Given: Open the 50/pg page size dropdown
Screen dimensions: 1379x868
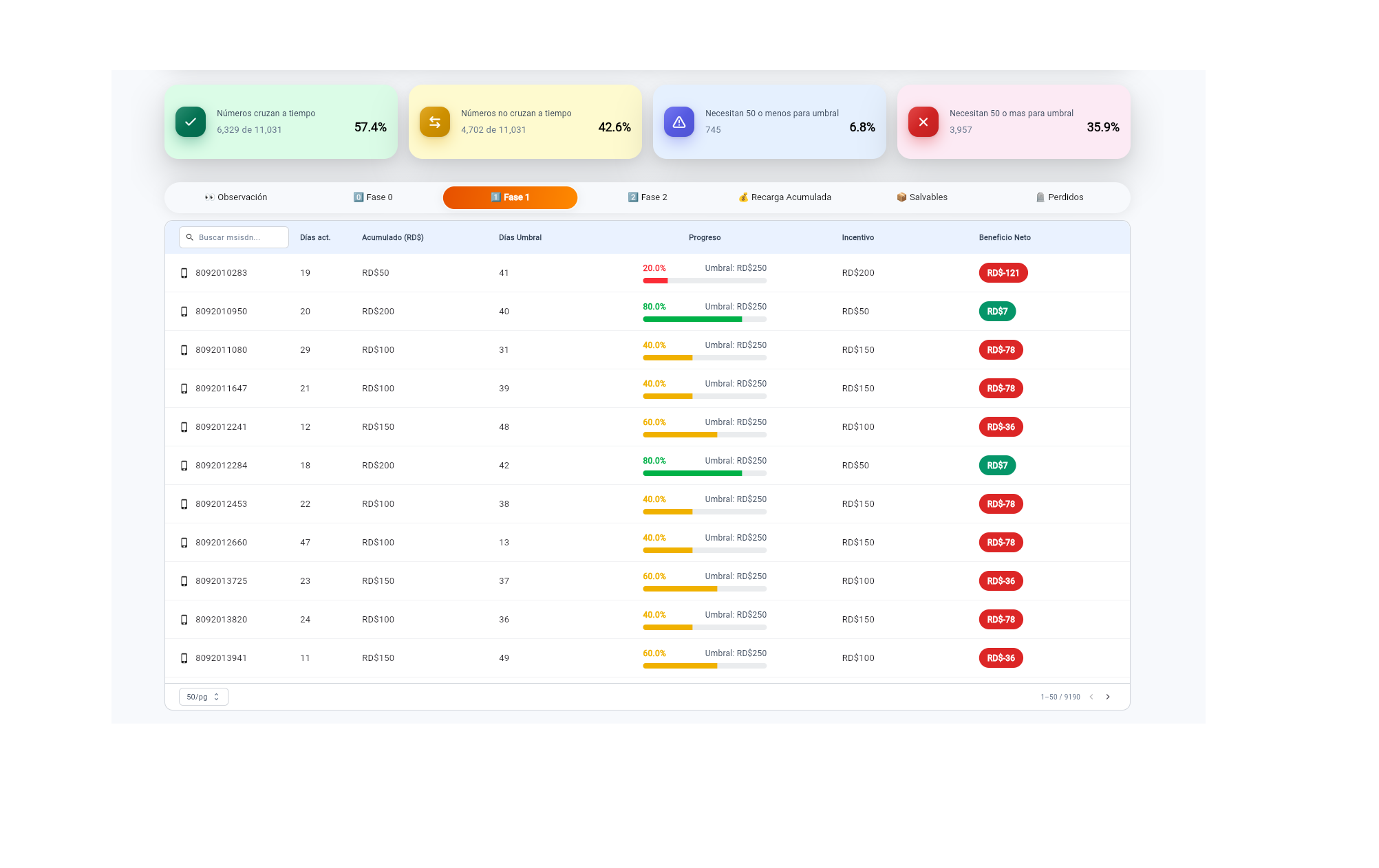Looking at the screenshot, I should click(203, 697).
